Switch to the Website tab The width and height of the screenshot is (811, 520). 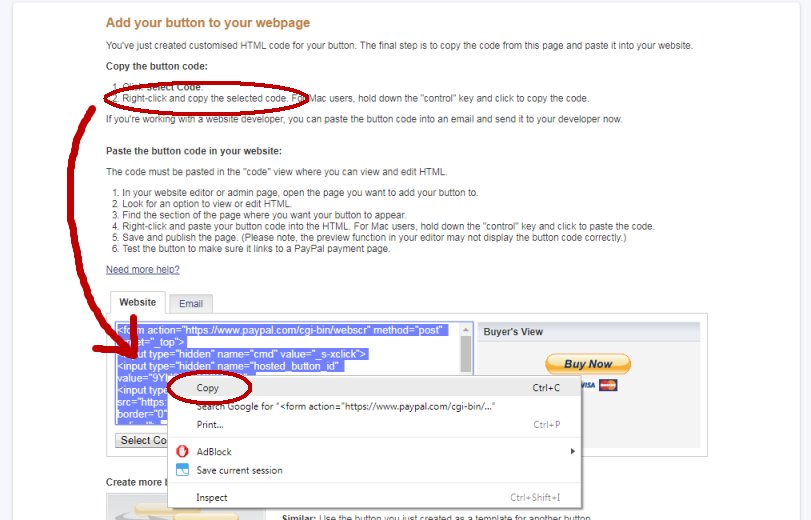[138, 302]
